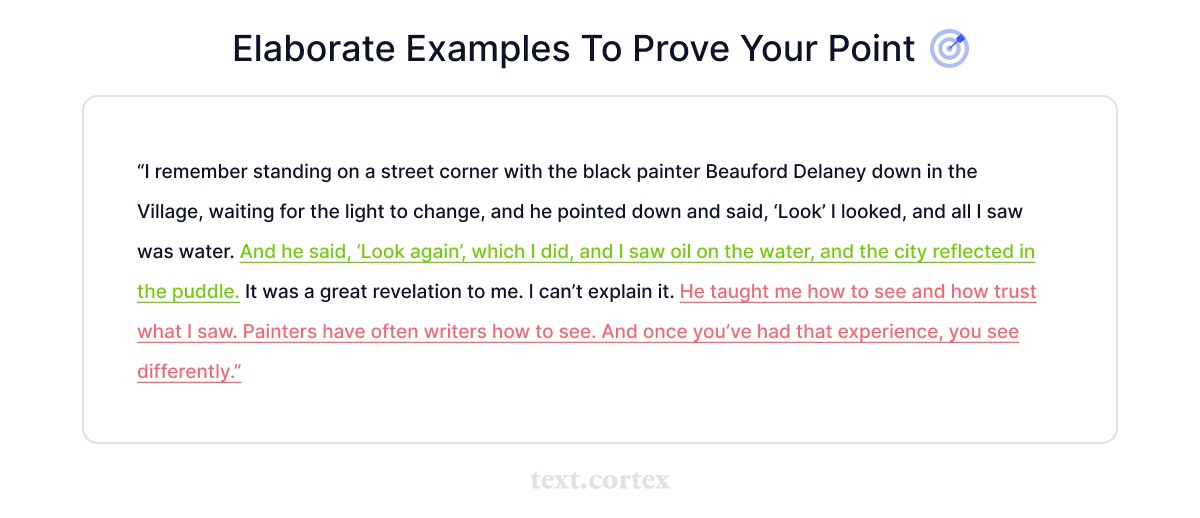
Task: Open the text.cortex logo link
Action: pos(600,481)
